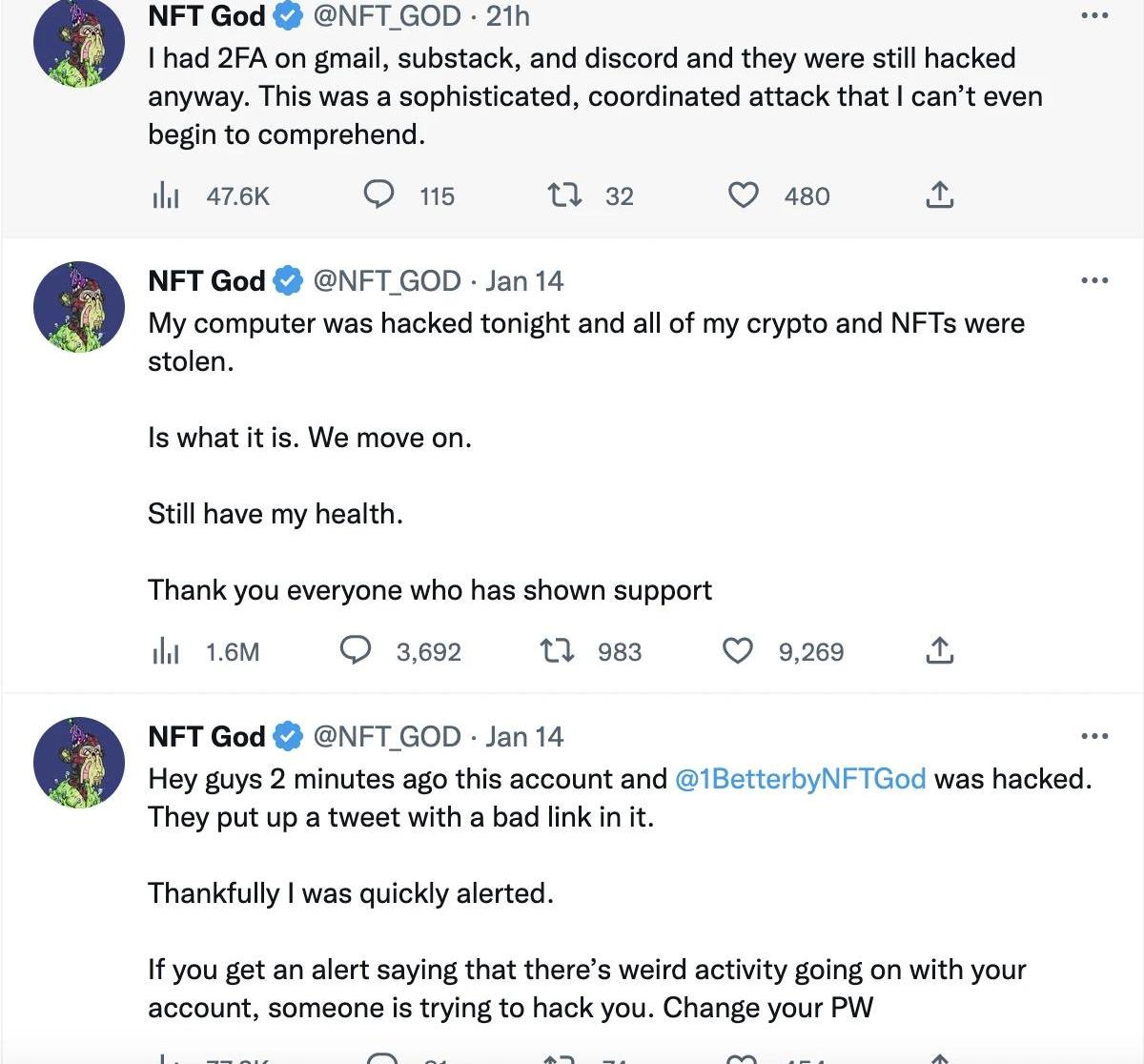The width and height of the screenshot is (1144, 1064).
Task: Share the 'Still have my health' tweet
Action: [x=939, y=651]
